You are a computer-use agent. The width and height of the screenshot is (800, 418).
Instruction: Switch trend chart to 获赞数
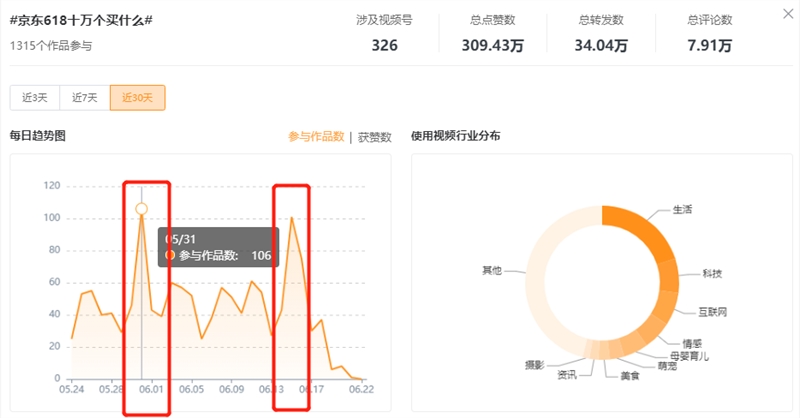(x=374, y=137)
